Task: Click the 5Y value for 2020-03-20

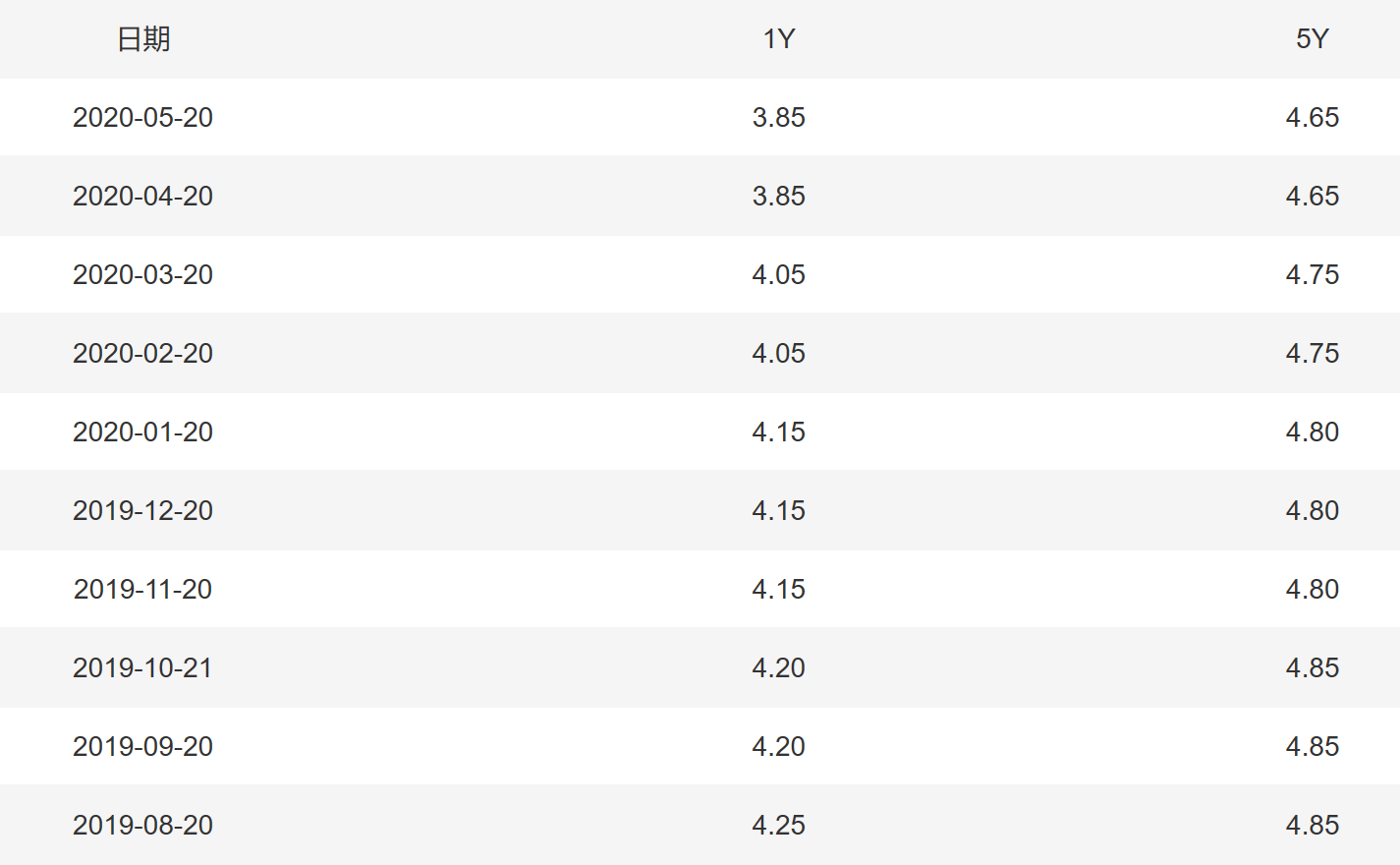Action: tap(1313, 274)
